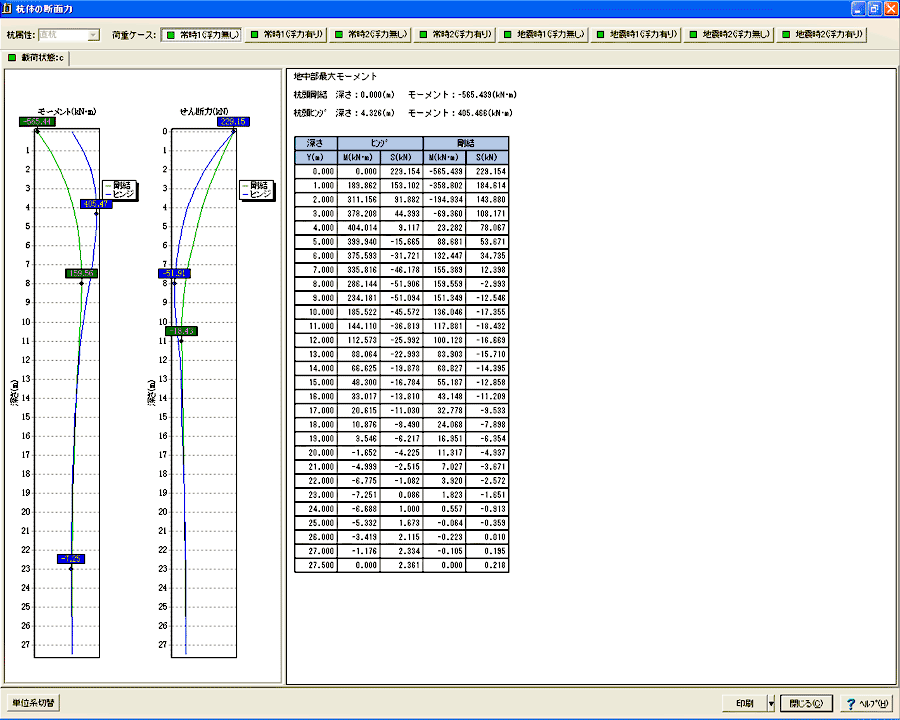
Task: Click the -18.432 cell in the table
Action: click(x=487, y=326)
